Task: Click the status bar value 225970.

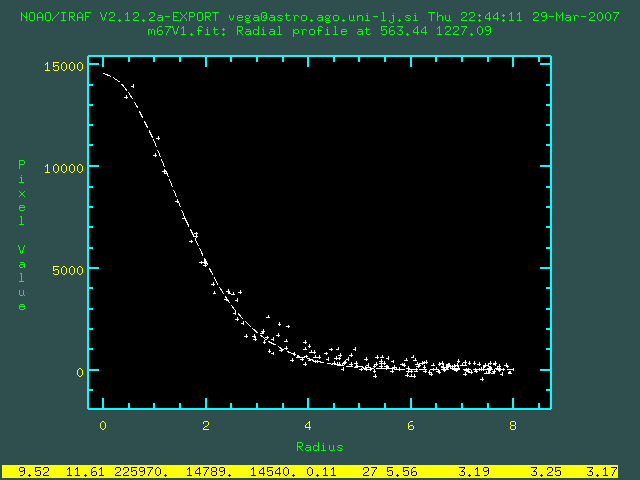Action: 141,472
